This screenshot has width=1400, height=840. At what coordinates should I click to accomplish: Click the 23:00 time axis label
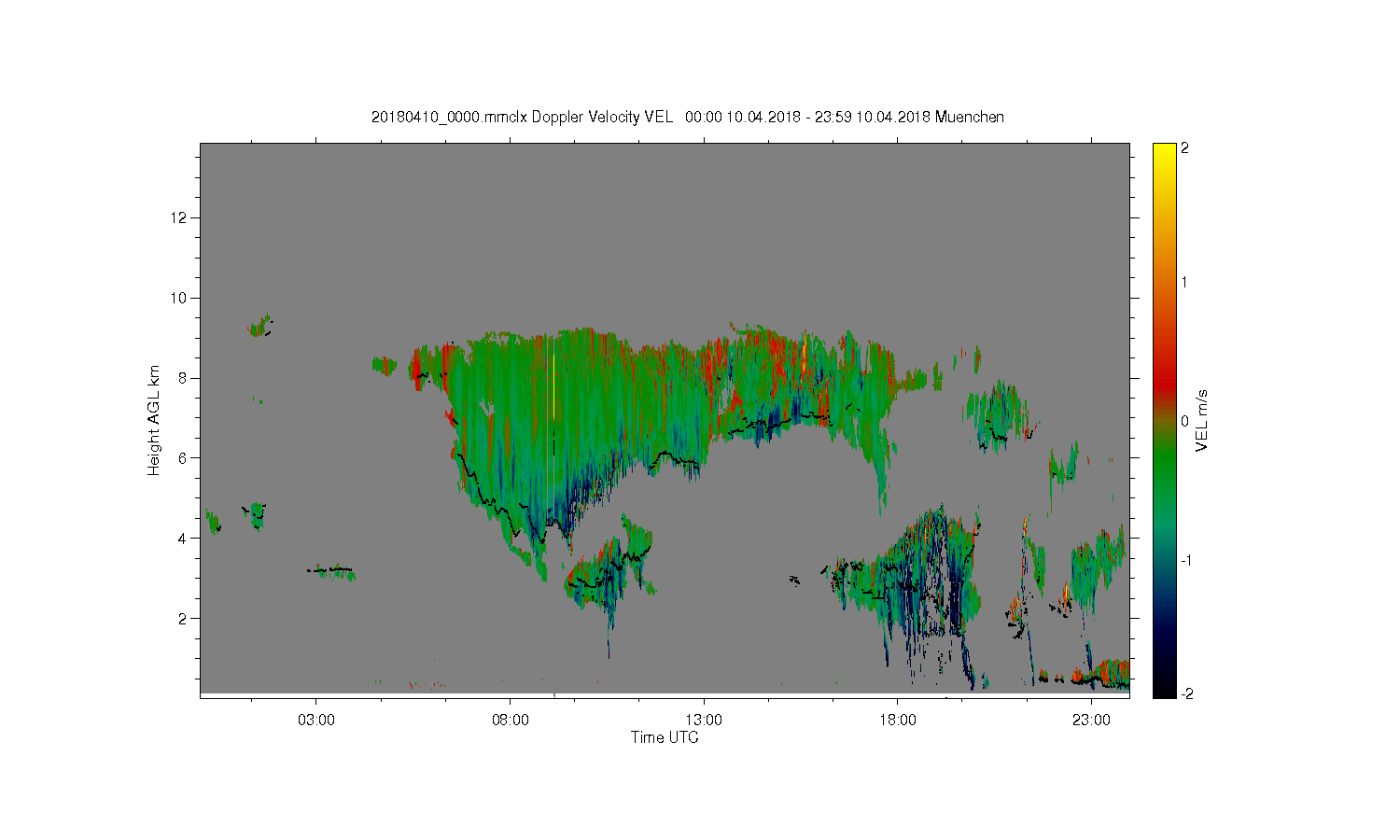coord(1092,721)
